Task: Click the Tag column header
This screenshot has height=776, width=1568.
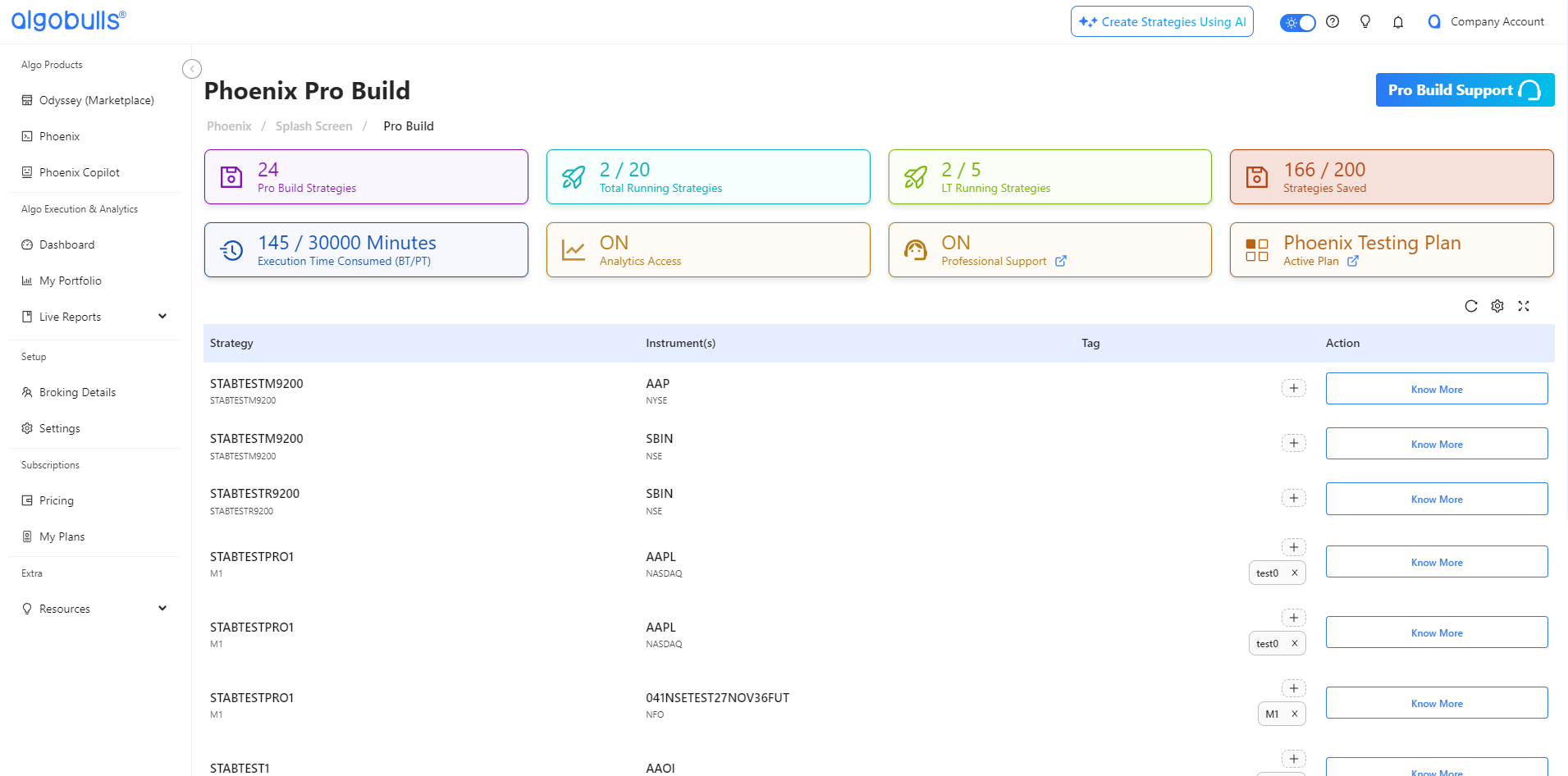Action: [x=1090, y=343]
